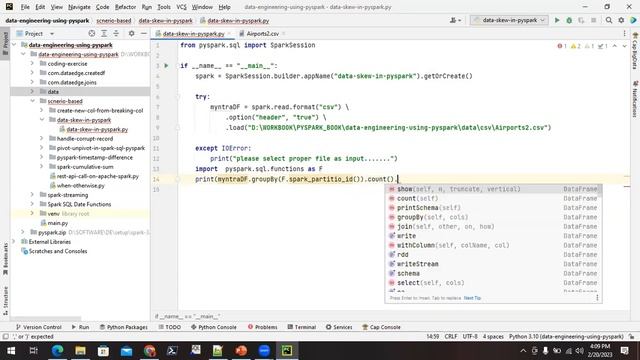Screen dimensions: 640x360
Task: Expand External Libraries node
Action: coord(13,242)
